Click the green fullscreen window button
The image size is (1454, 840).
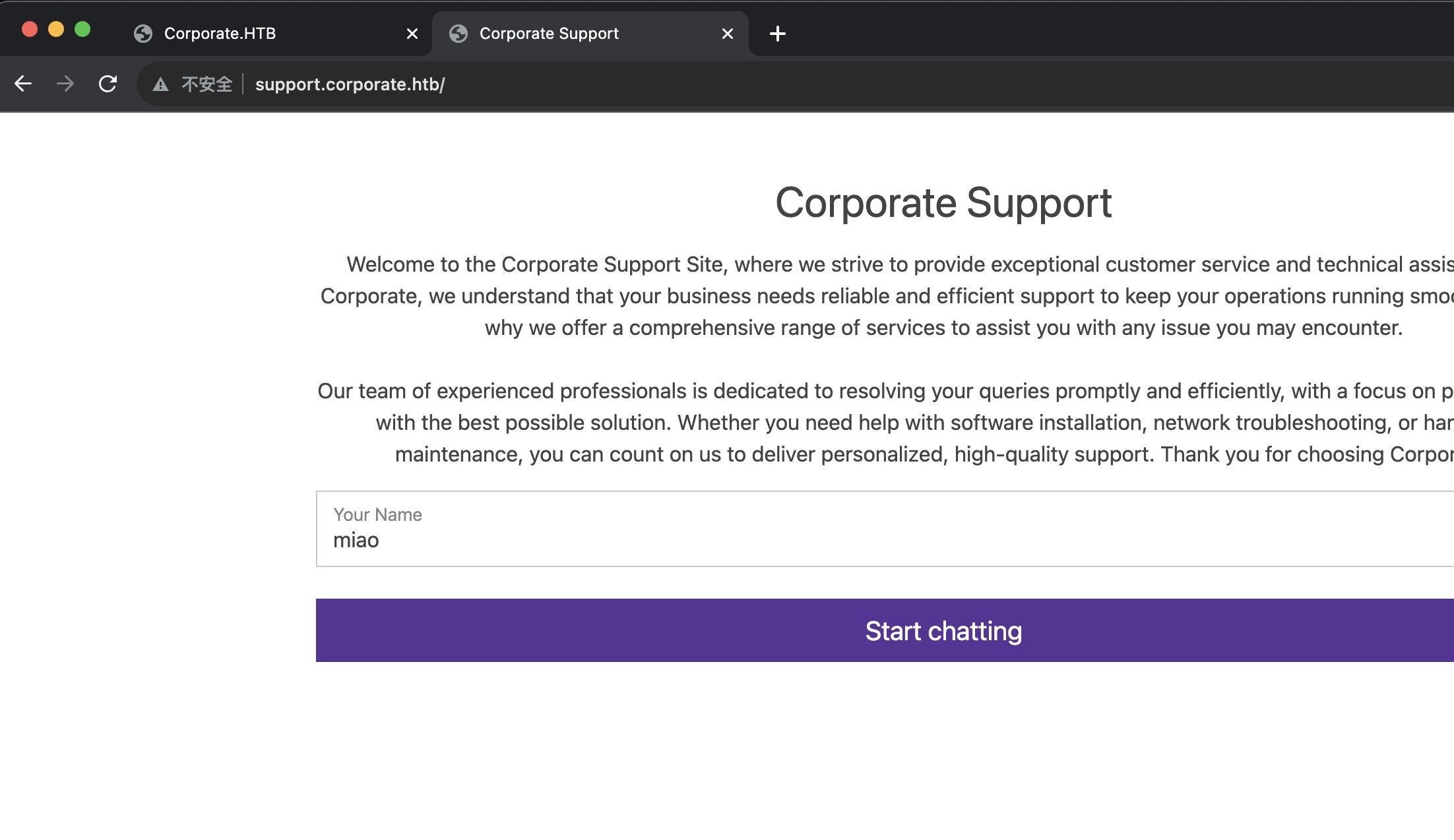[82, 29]
